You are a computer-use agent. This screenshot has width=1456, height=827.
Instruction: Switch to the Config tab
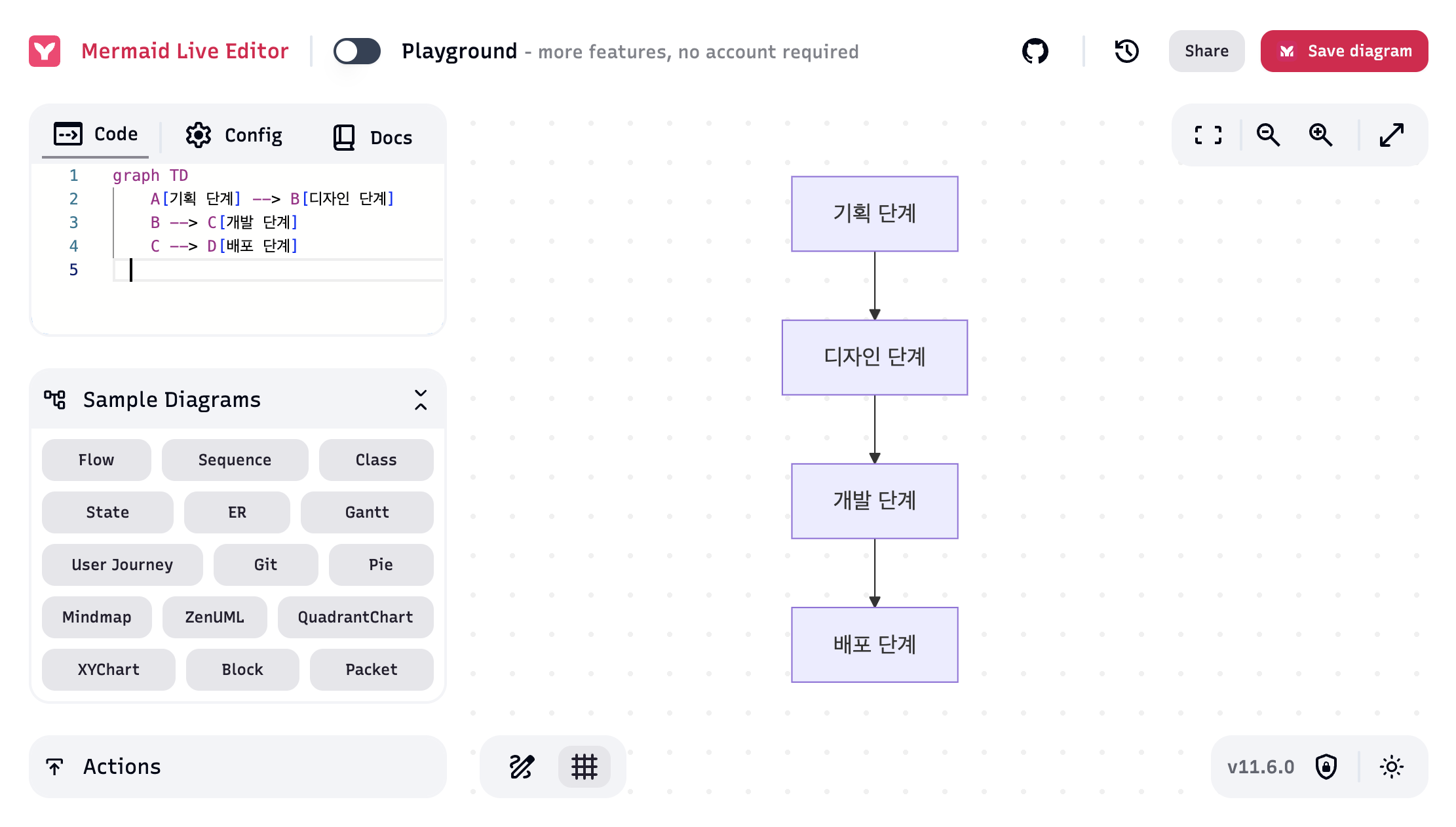234,136
